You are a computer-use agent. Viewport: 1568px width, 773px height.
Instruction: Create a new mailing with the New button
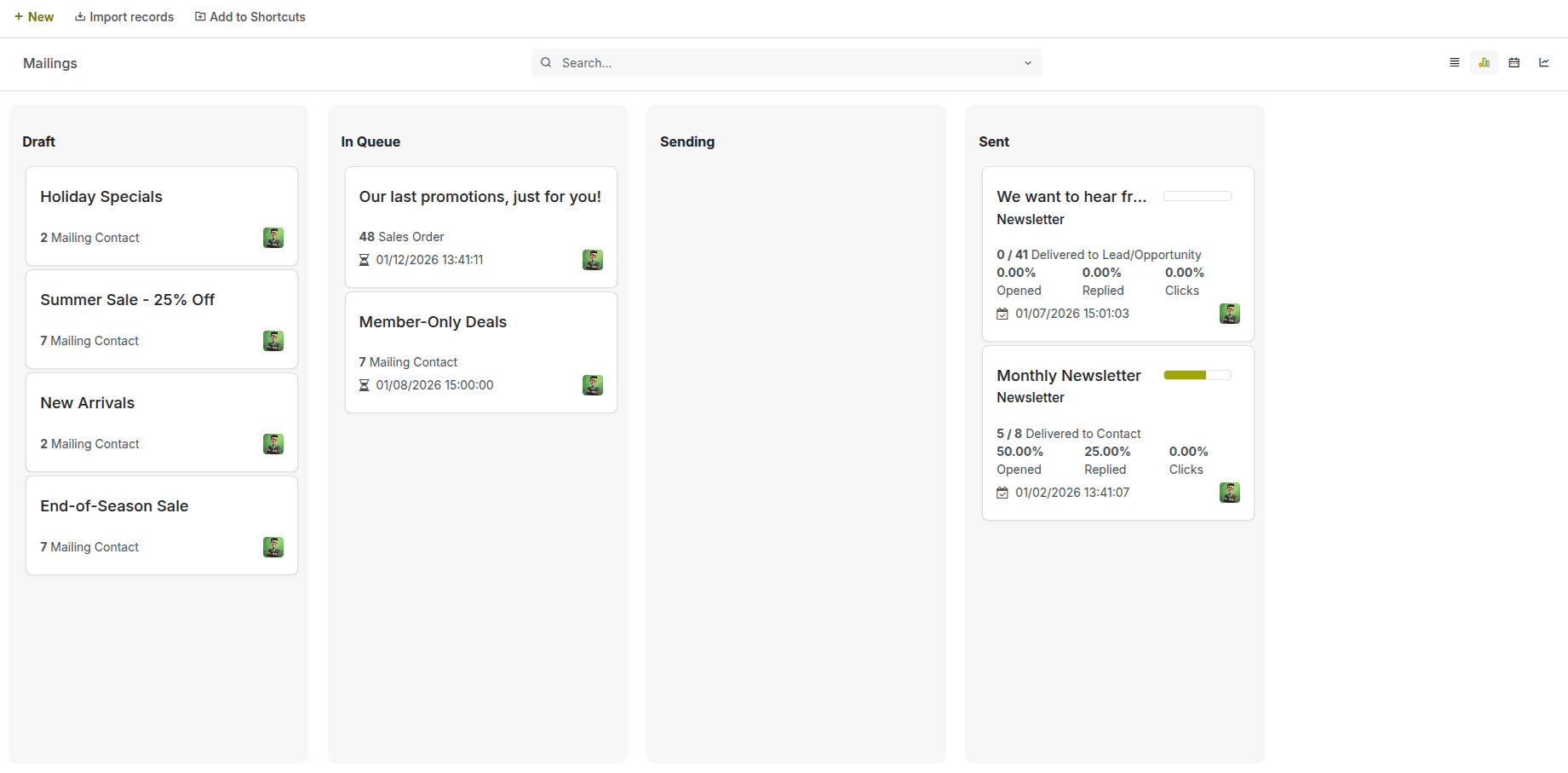click(33, 16)
